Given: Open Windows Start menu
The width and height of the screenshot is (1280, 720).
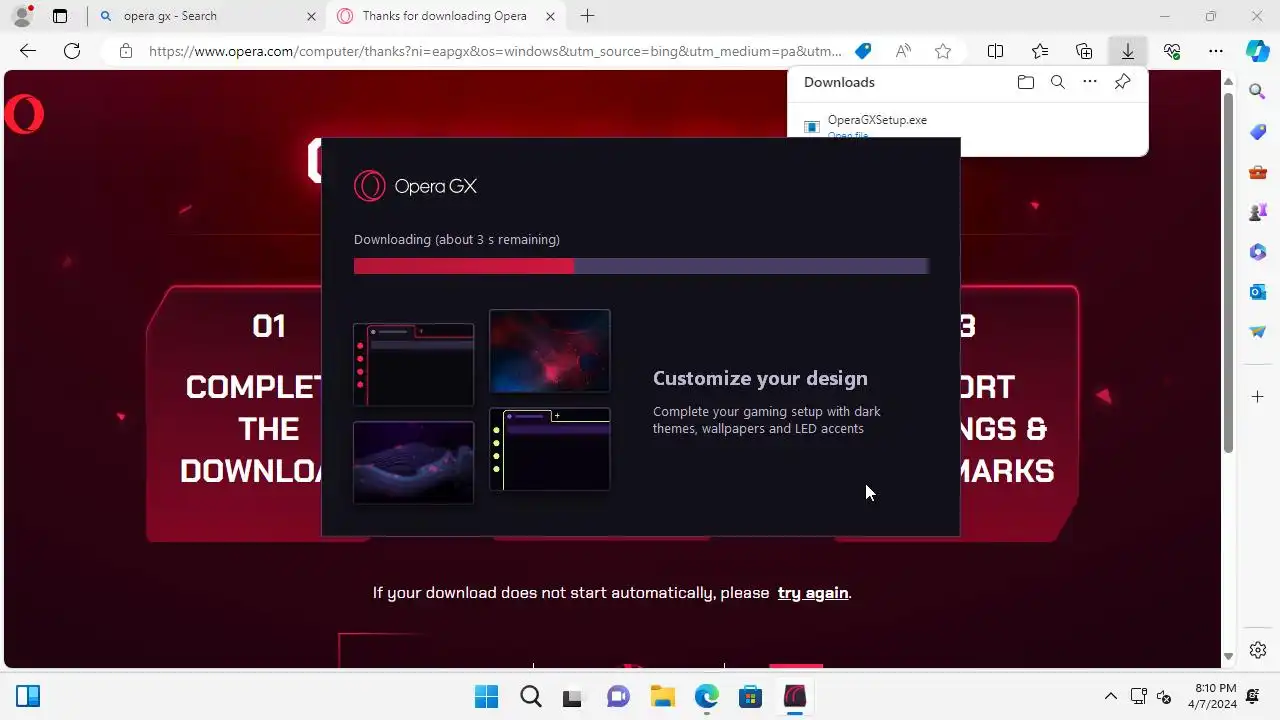Looking at the screenshot, I should pos(486,696).
